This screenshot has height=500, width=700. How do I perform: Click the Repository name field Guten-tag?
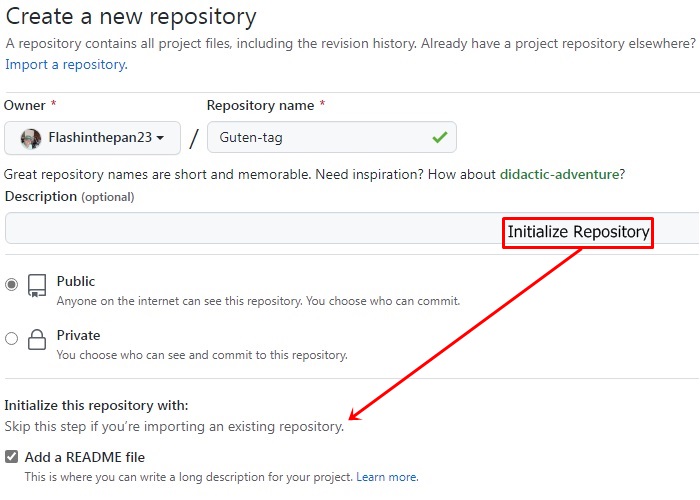332,137
